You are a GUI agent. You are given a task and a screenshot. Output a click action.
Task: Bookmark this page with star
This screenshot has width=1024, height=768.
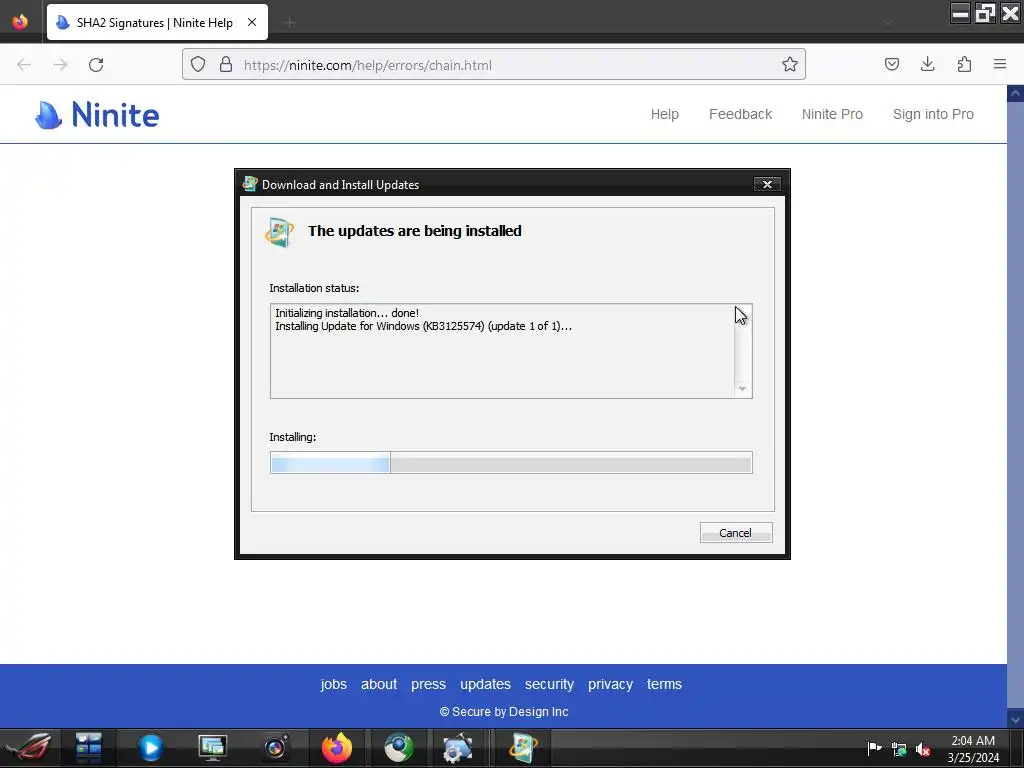(790, 65)
